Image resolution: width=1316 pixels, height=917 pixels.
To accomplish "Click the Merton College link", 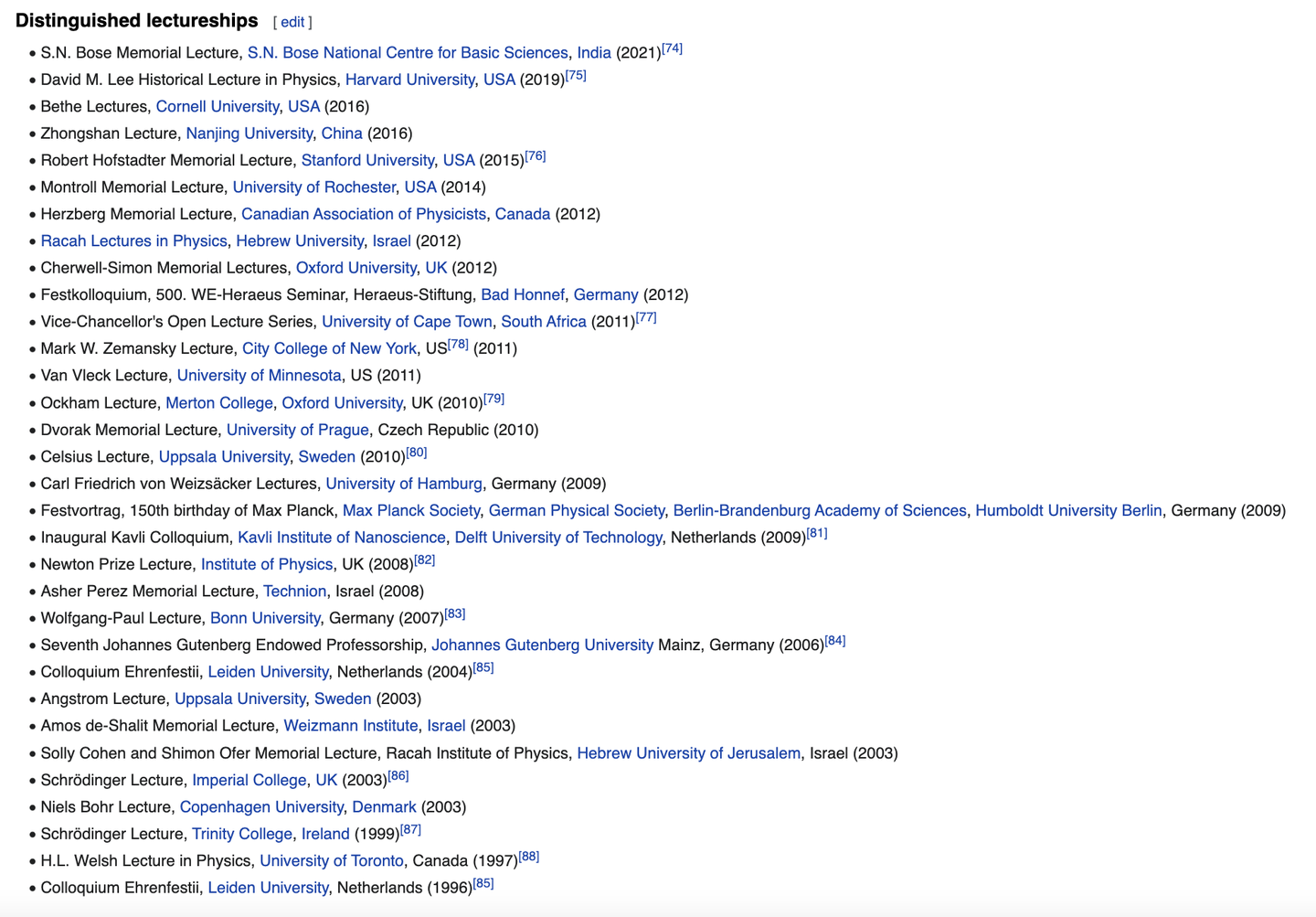I will [219, 403].
